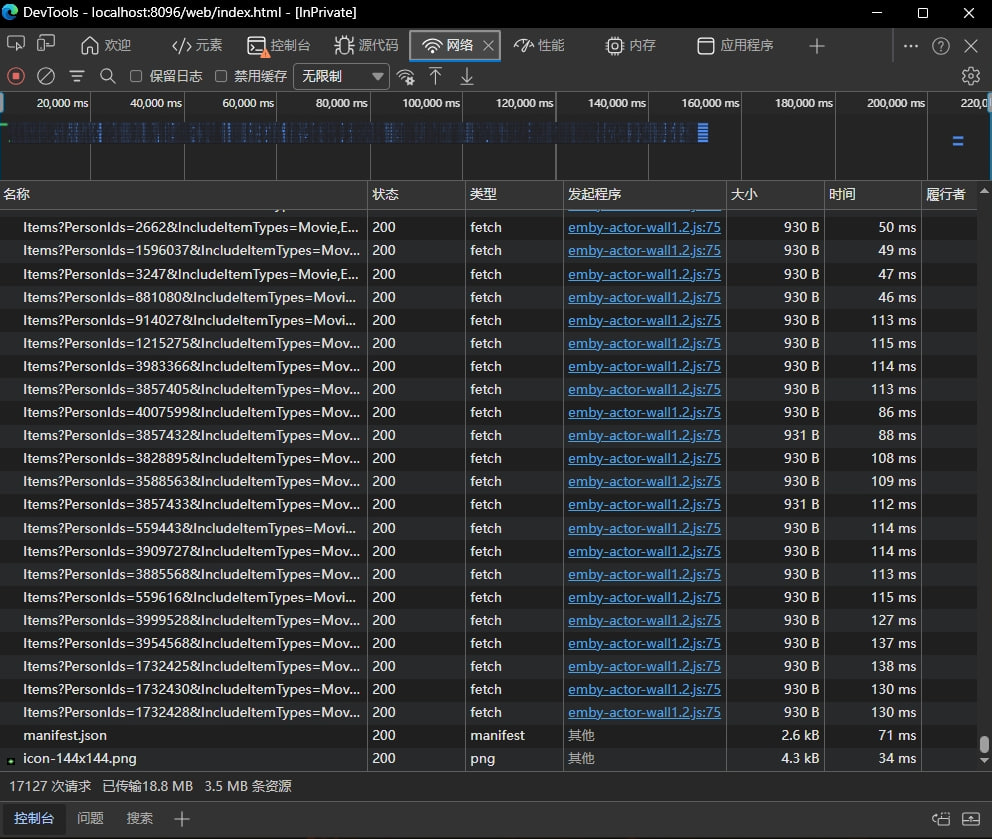
Task: Open the 内存 tab
Action: 630,46
